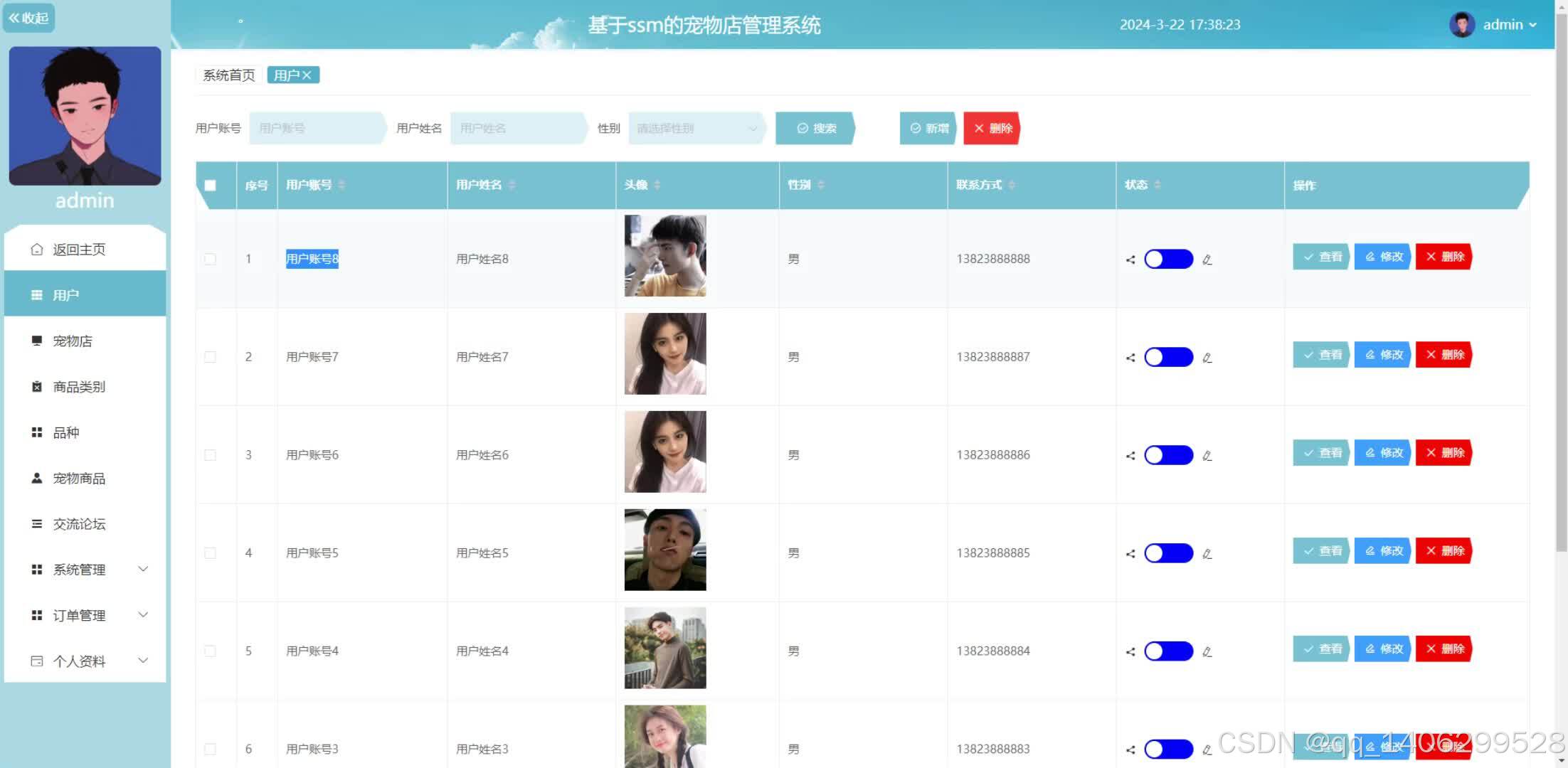This screenshot has height=768, width=1568.
Task: Click the 宠物店 sidebar monitor icon
Action: (37, 341)
